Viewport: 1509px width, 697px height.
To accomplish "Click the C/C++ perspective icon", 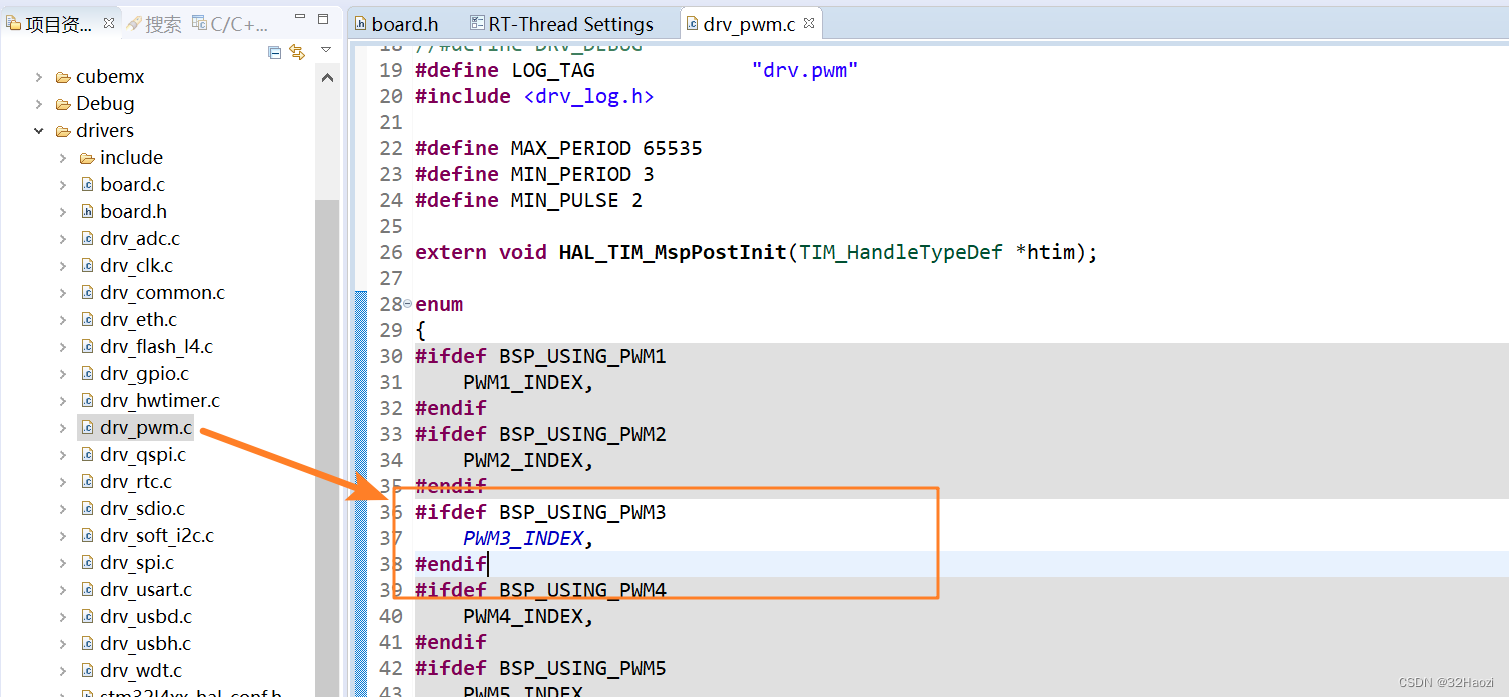I will (200, 23).
